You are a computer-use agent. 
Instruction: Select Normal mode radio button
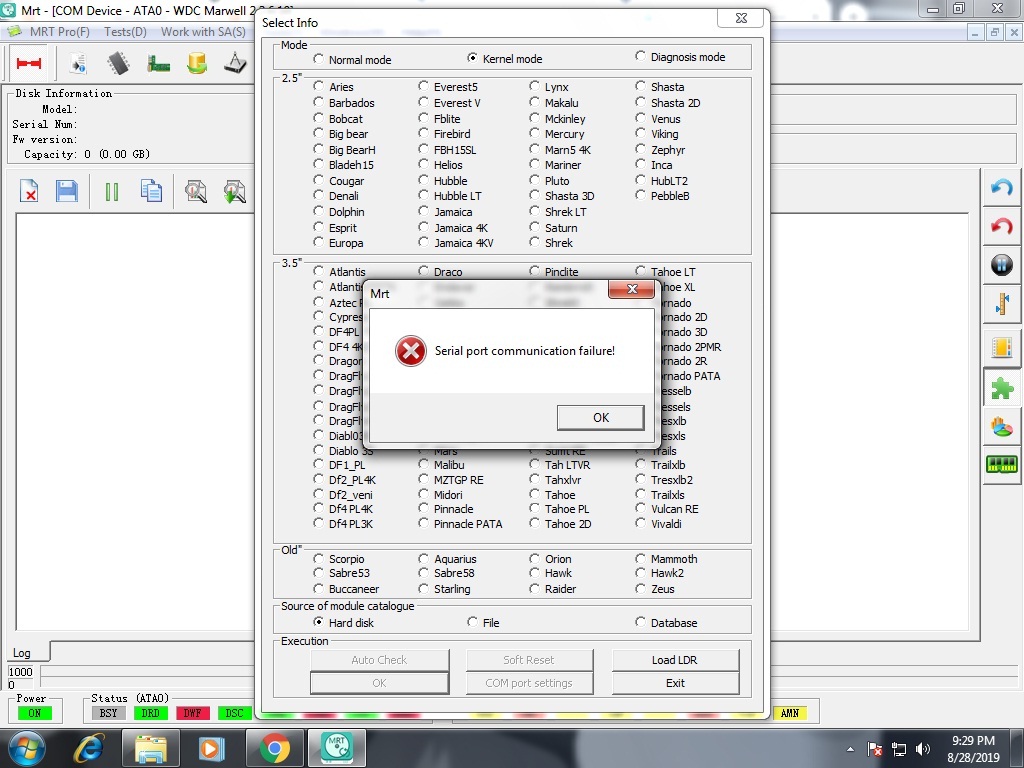tap(318, 59)
